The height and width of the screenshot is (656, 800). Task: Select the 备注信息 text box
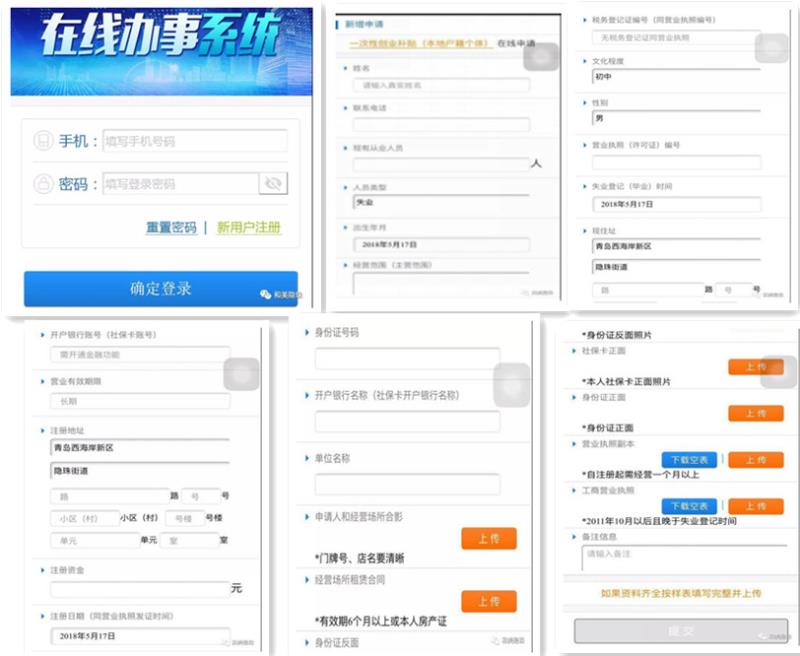tap(675, 558)
